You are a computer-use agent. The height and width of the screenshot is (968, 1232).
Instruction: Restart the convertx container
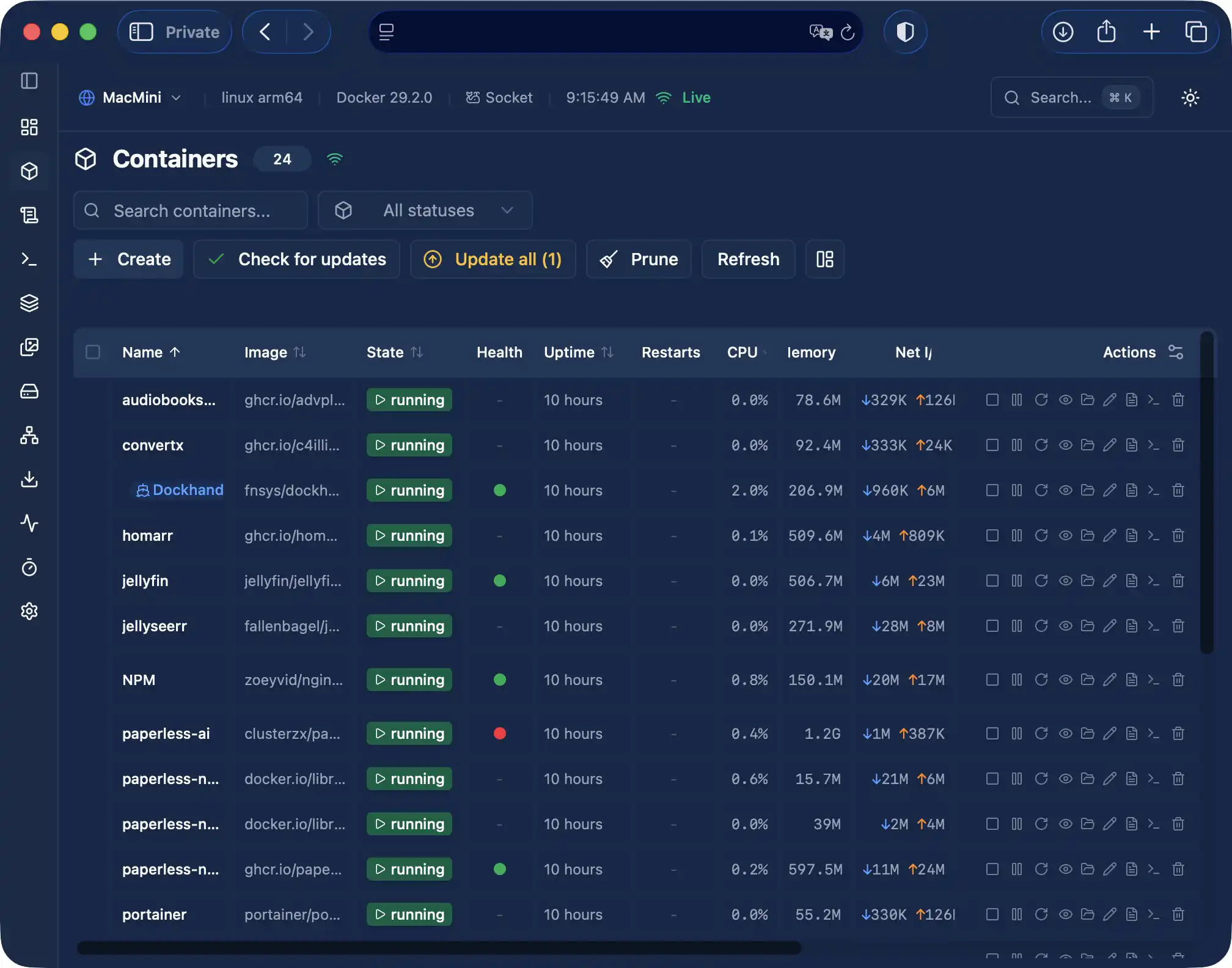click(1041, 445)
